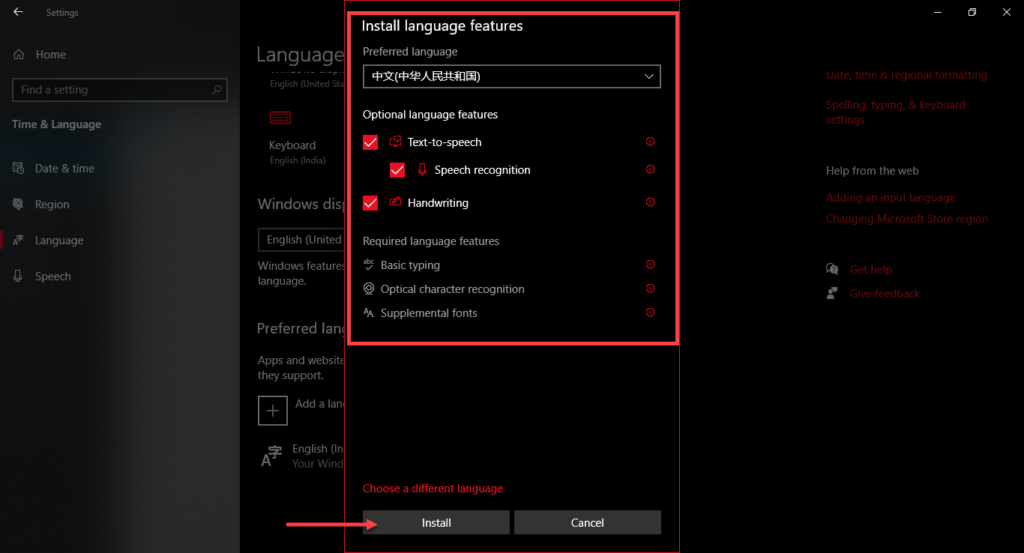Screen dimensions: 1024x553
Task: Open Date, time & regional formatting link
Action: (x=906, y=74)
